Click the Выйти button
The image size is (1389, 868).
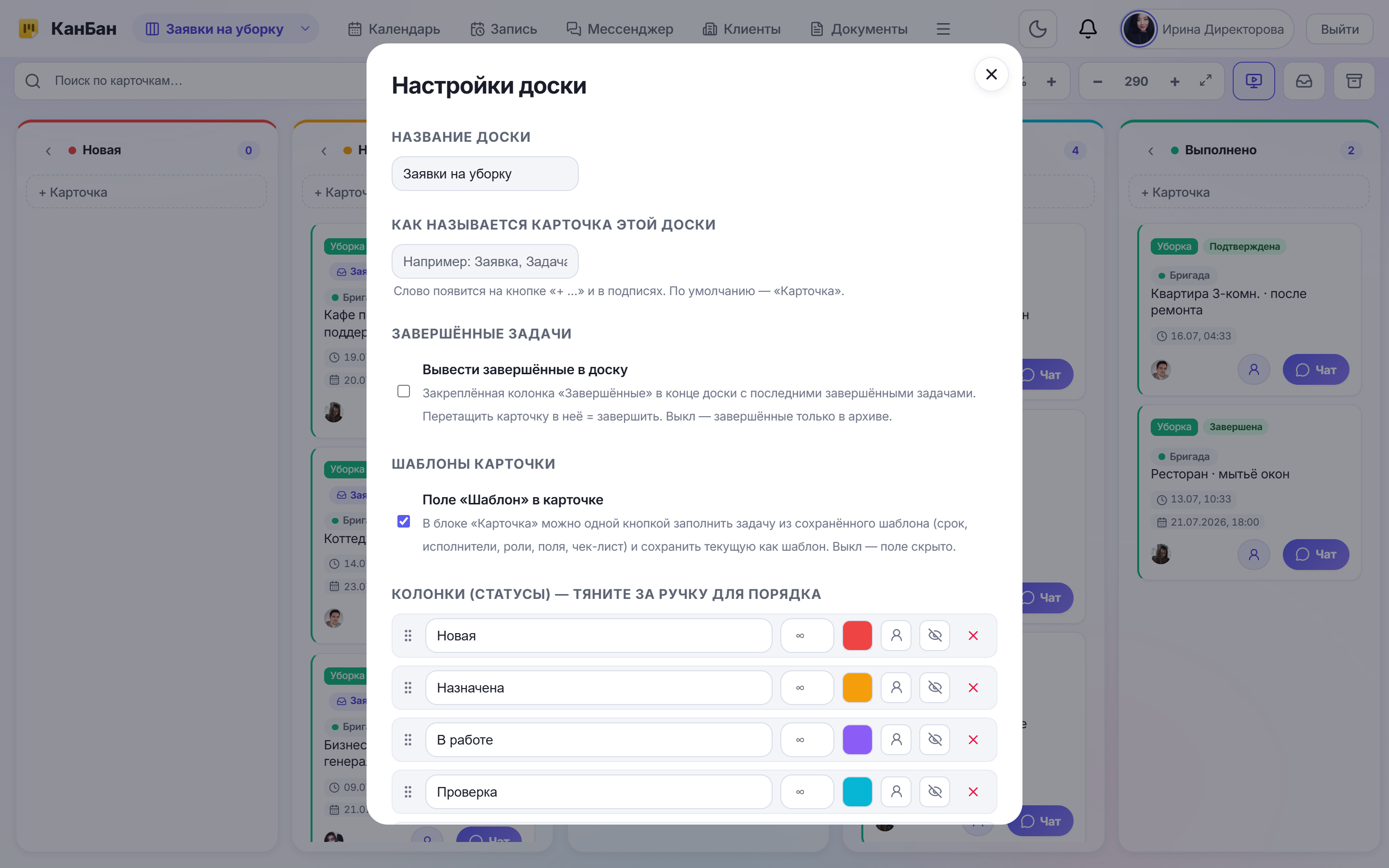pos(1340,29)
